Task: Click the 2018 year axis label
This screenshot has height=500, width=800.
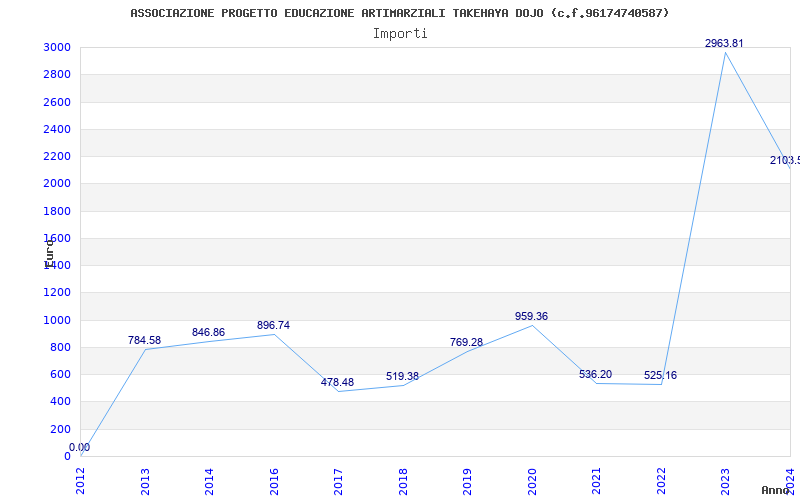Action: point(403,480)
